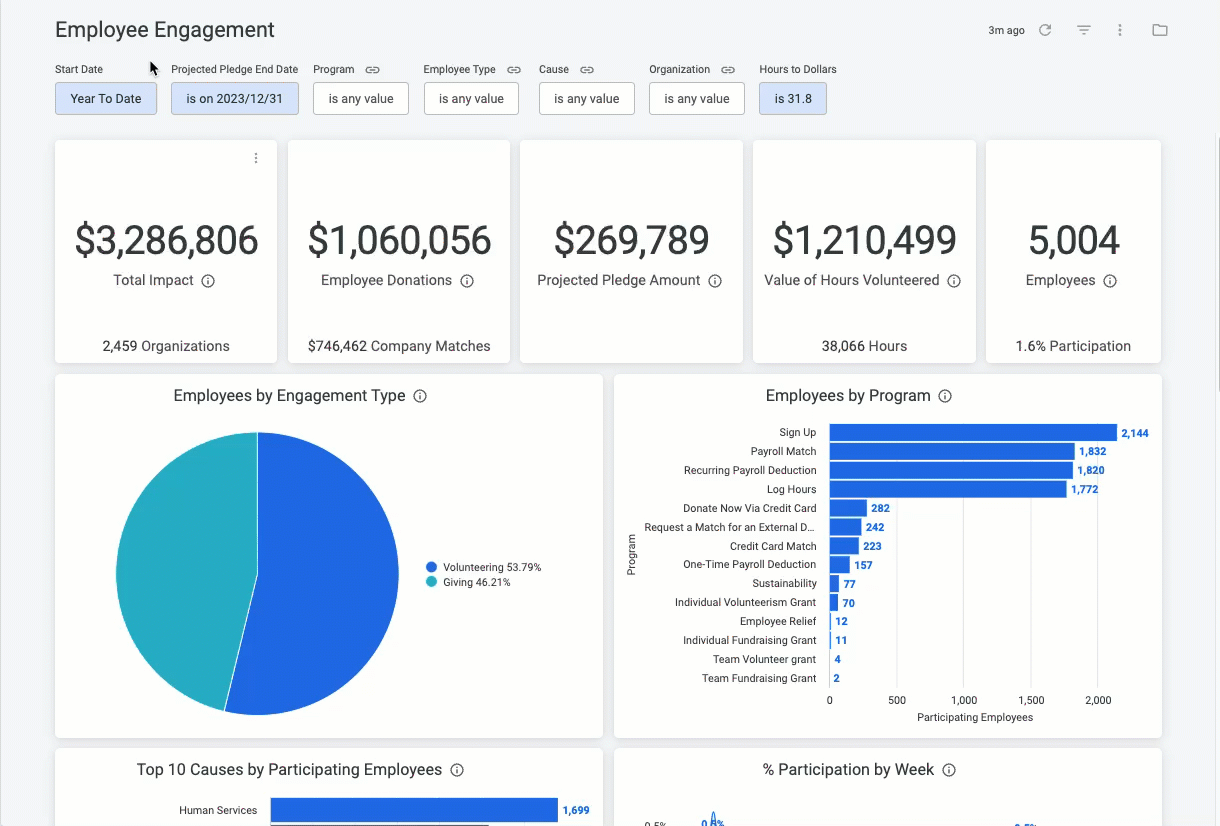Image resolution: width=1220 pixels, height=826 pixels.
Task: Toggle the Giving legend entry in pie chart
Action: click(x=468, y=582)
